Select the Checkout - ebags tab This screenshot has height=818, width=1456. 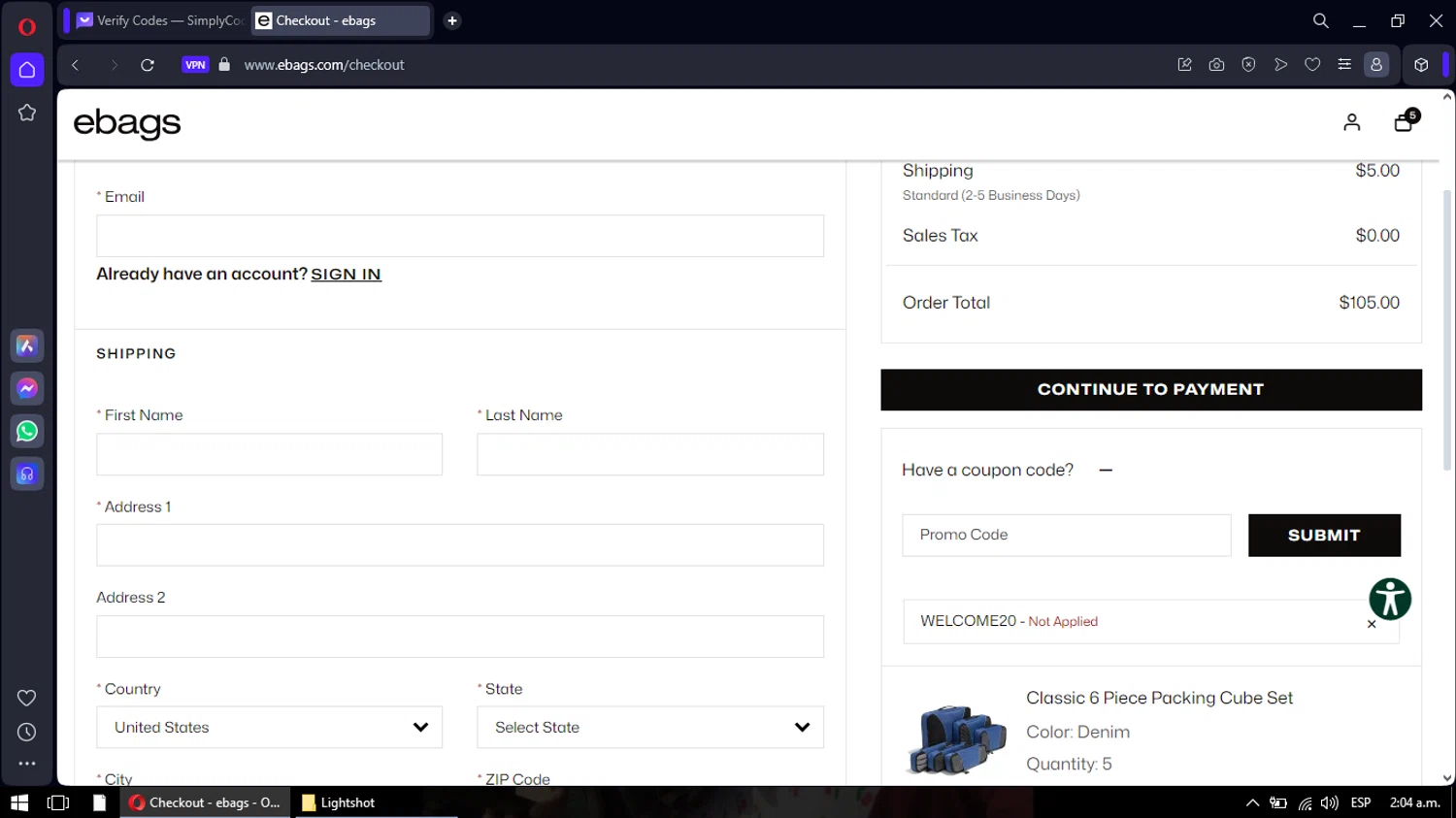point(340,20)
